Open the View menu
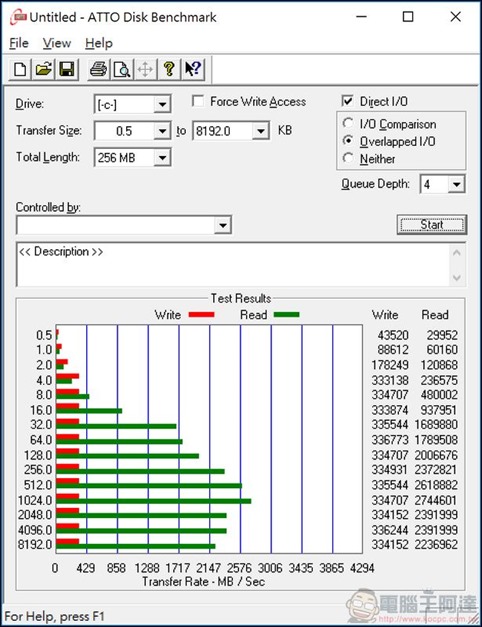 [x=57, y=43]
